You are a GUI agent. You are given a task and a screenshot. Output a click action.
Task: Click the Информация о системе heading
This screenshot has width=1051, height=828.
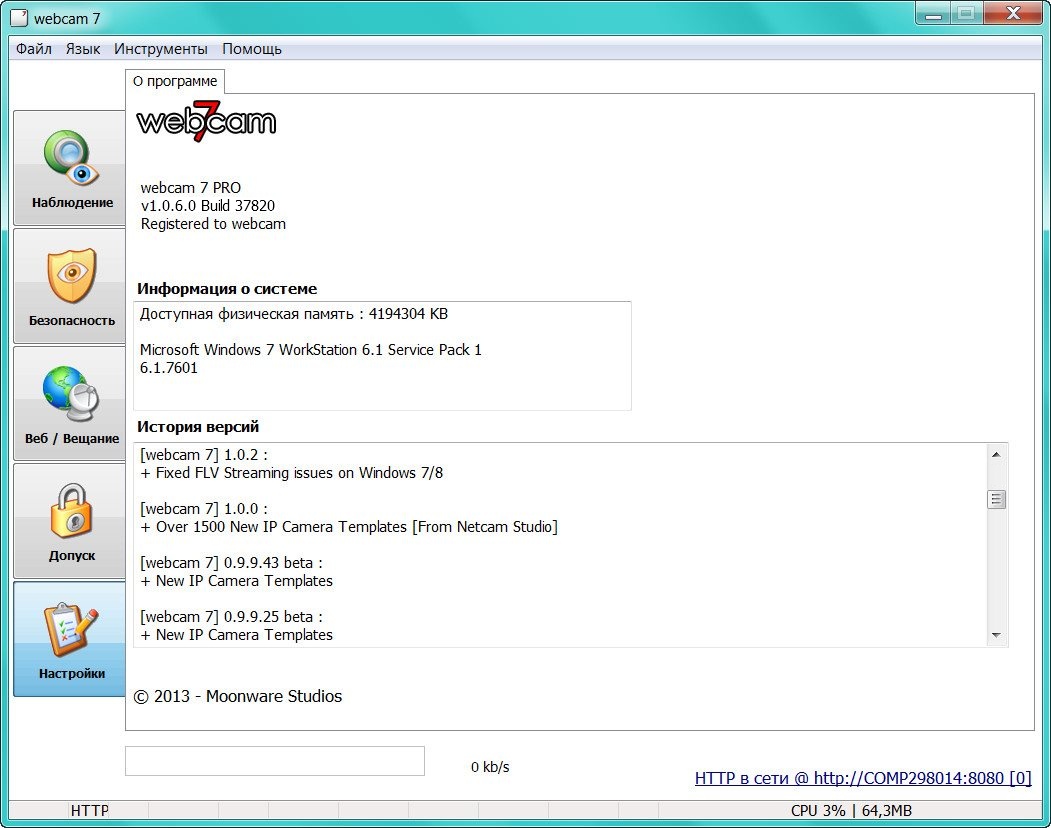point(227,289)
